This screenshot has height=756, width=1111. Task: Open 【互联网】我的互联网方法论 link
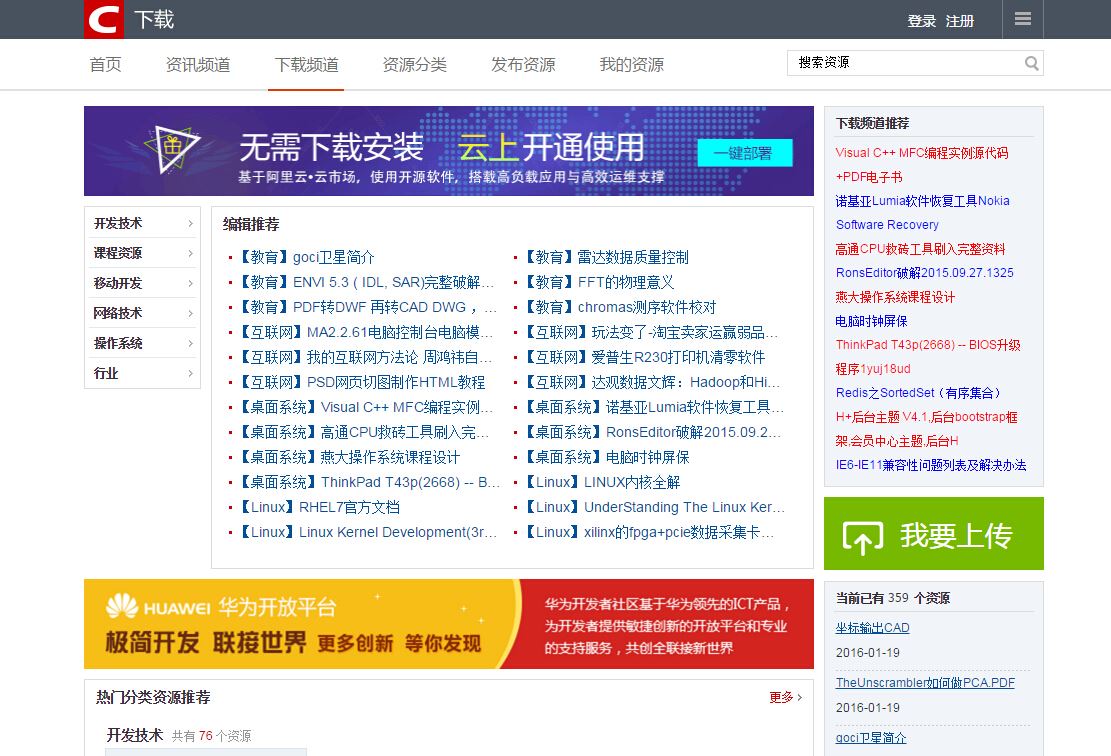365,357
